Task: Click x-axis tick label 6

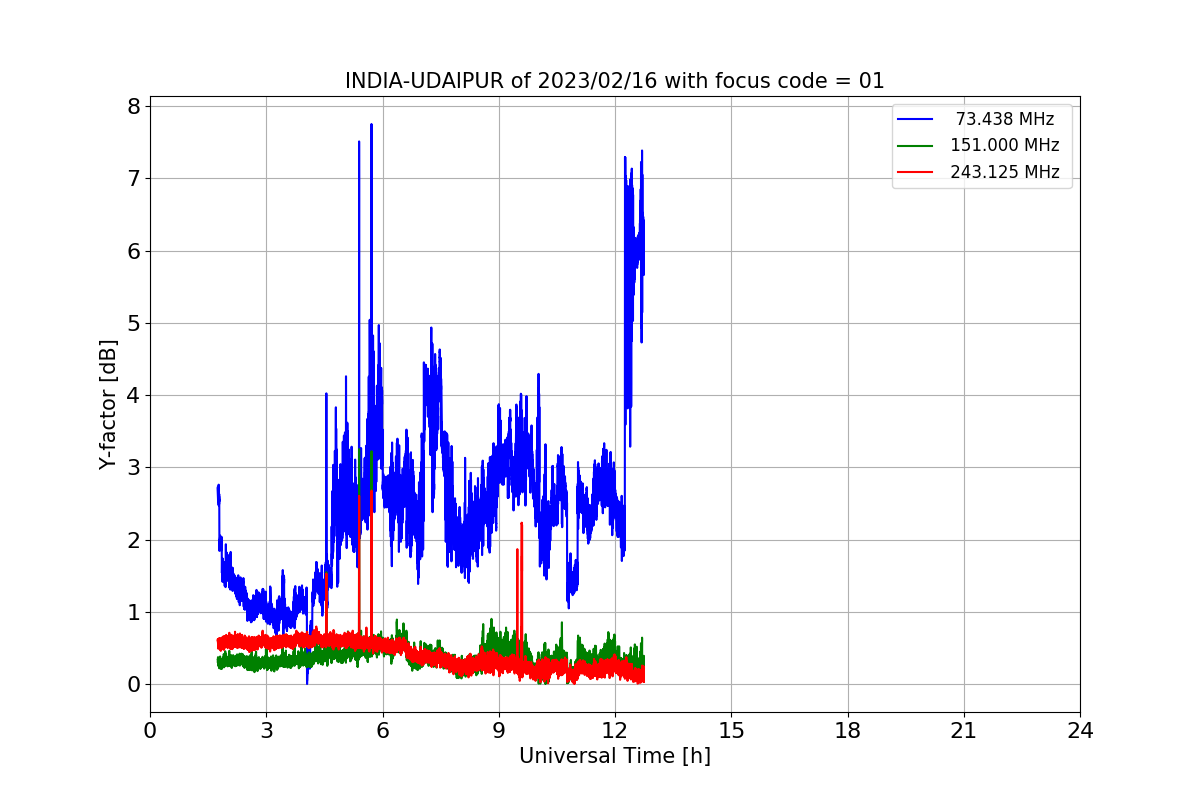Action: tap(382, 731)
